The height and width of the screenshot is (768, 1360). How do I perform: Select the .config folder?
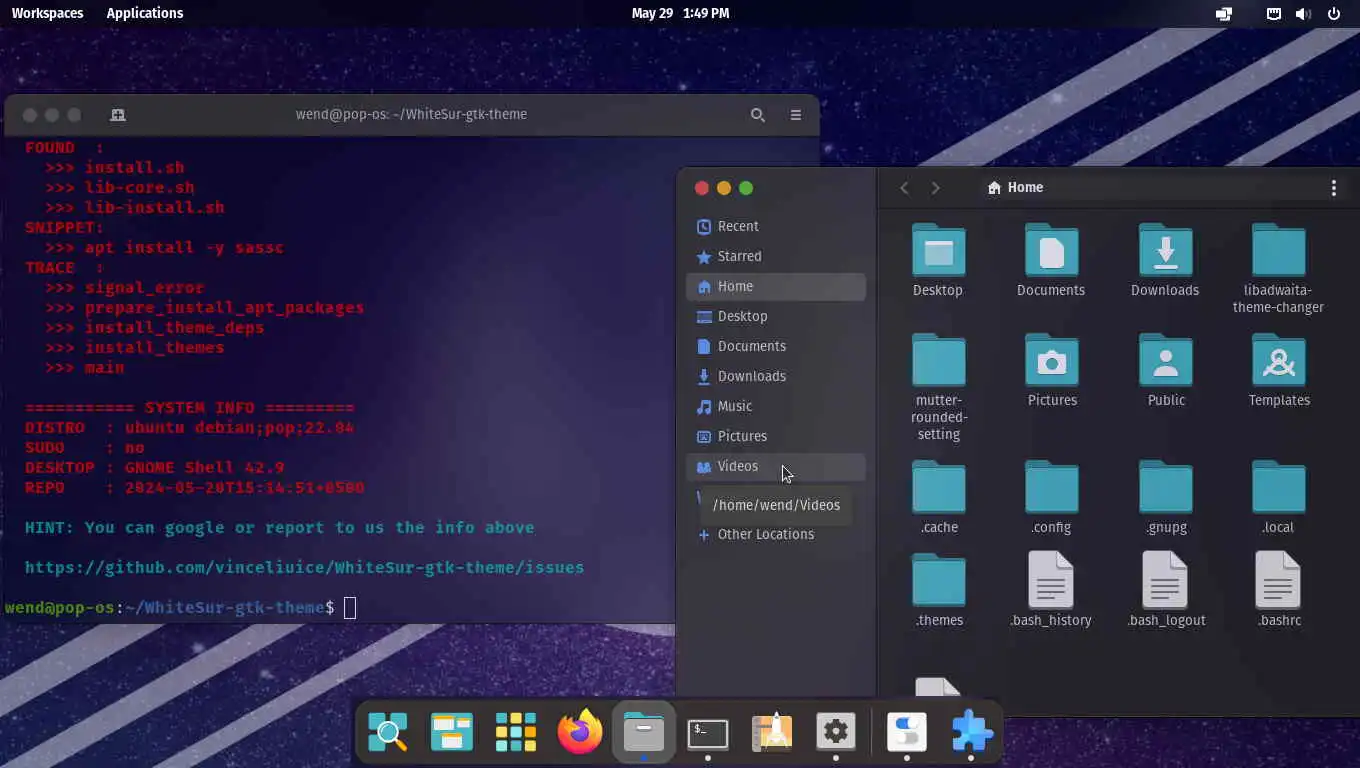click(1052, 497)
